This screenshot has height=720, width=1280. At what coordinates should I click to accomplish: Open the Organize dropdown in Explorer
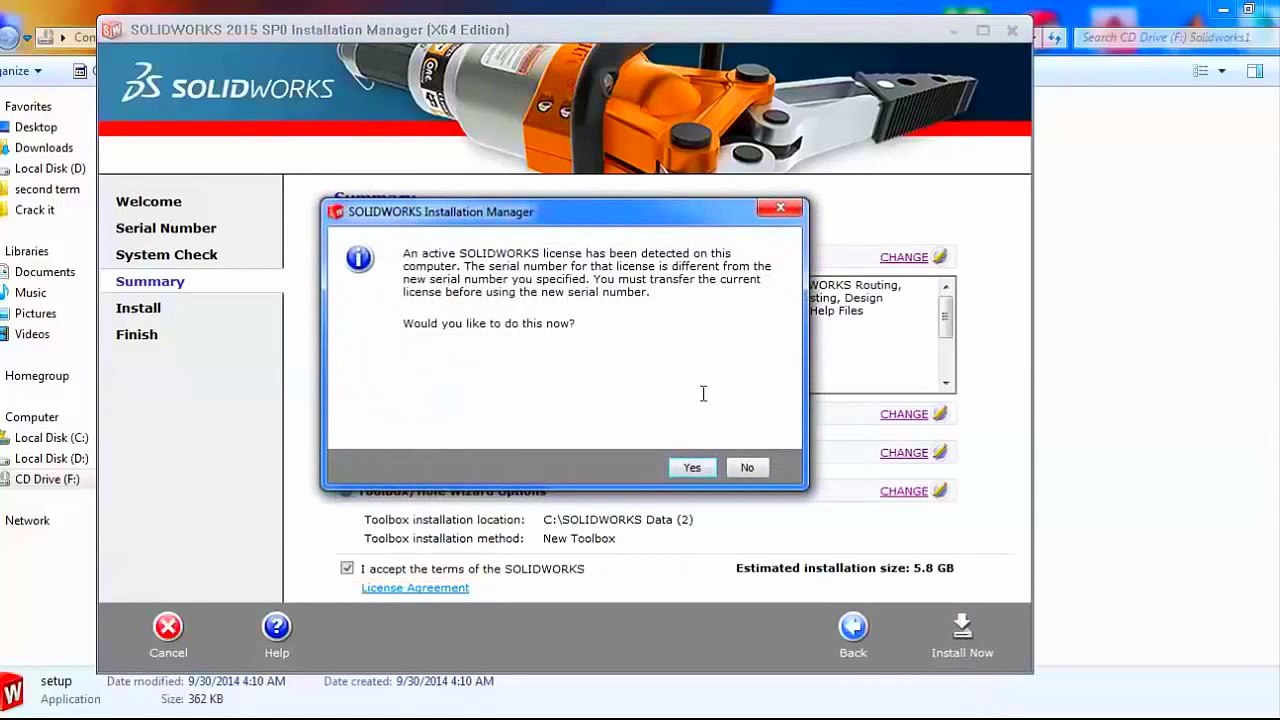pyautogui.click(x=21, y=71)
